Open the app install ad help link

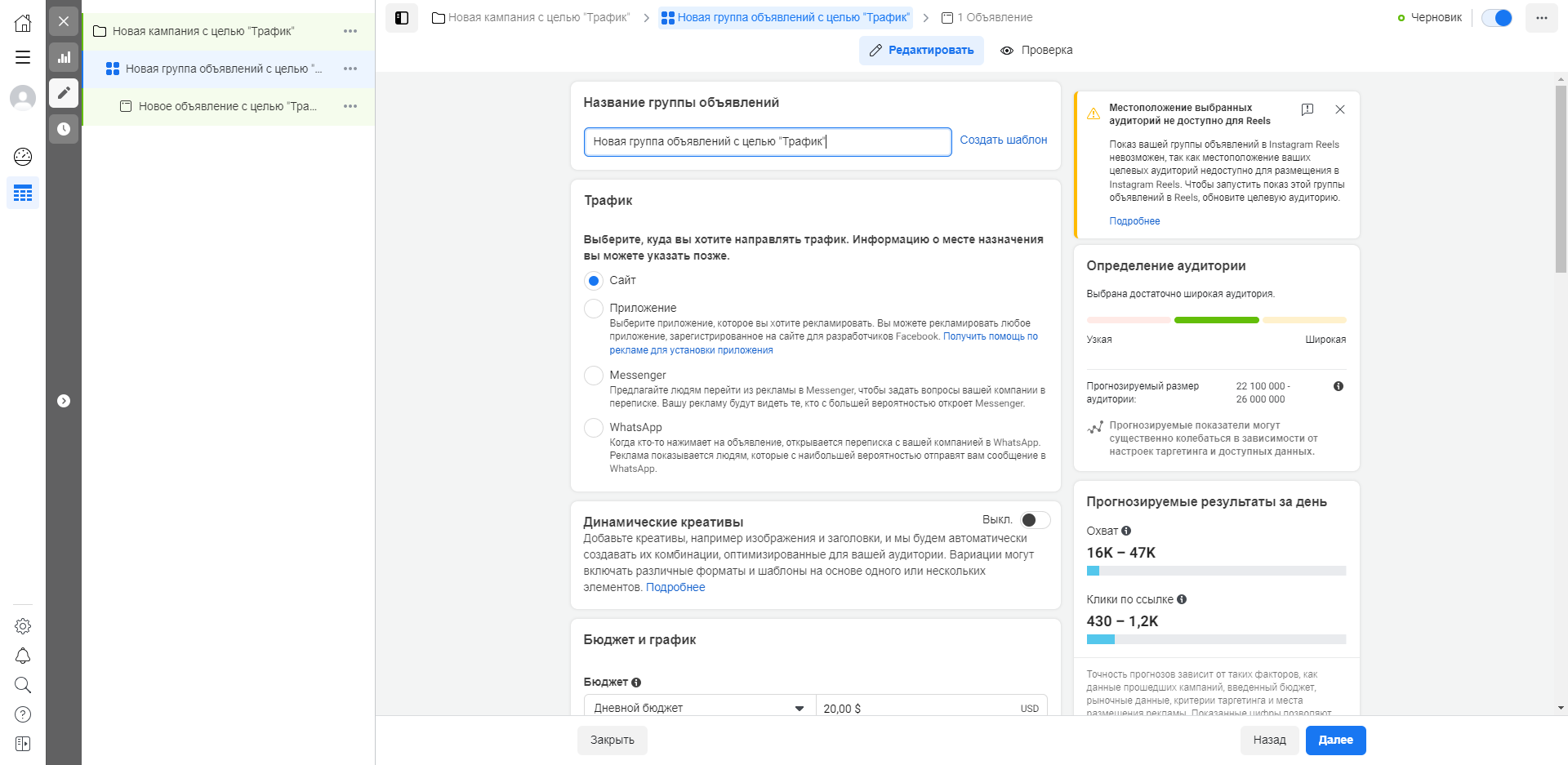824,343
